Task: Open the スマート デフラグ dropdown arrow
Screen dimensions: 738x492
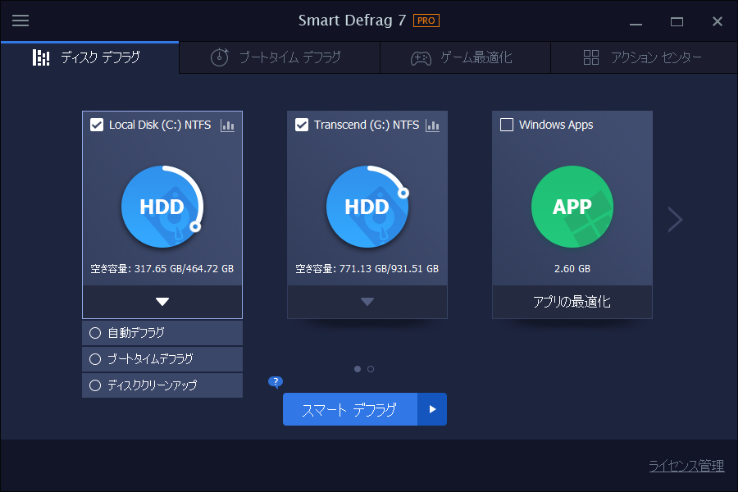Action: tap(432, 410)
